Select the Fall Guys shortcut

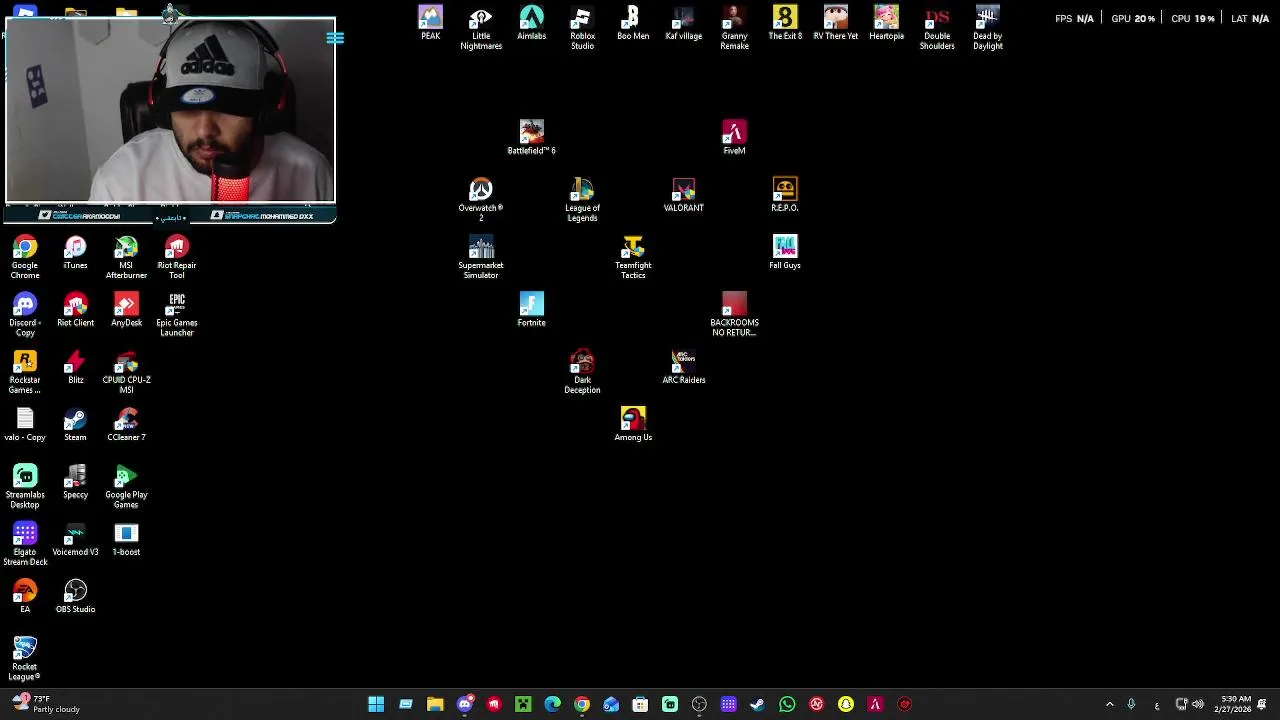(x=785, y=252)
